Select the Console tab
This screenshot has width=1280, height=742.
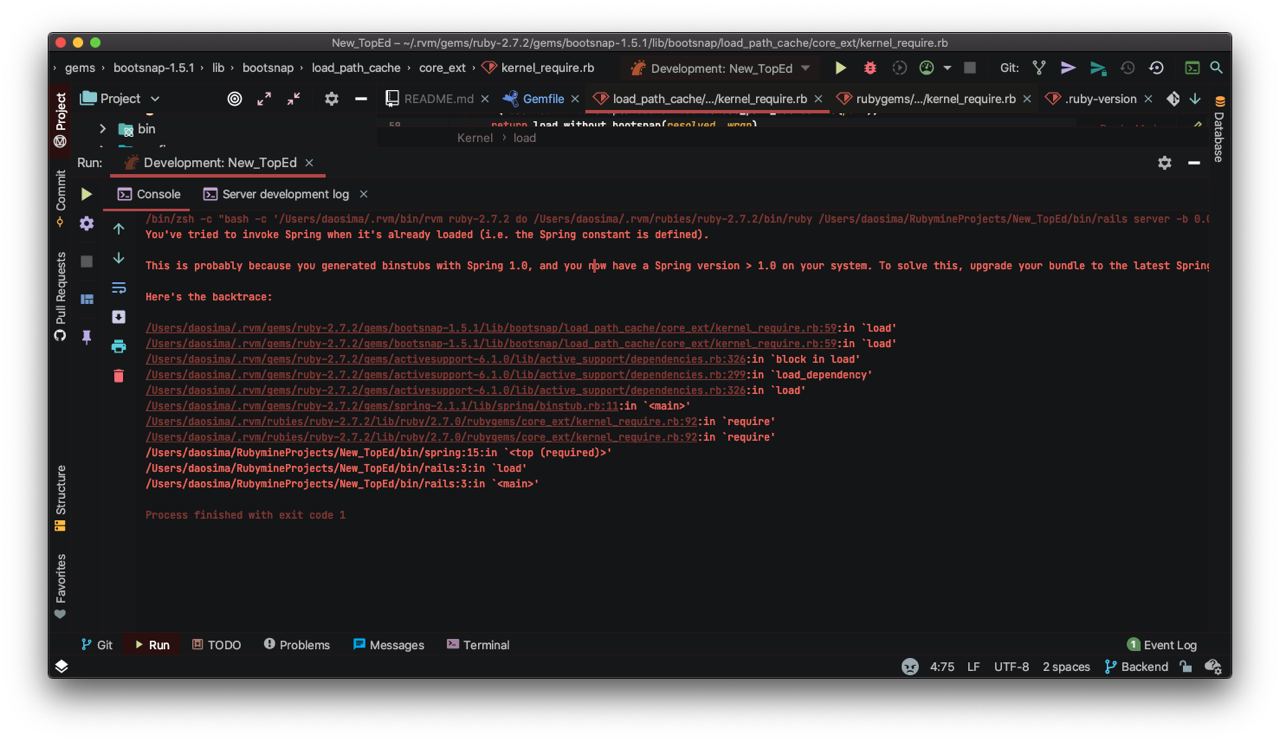coord(149,194)
